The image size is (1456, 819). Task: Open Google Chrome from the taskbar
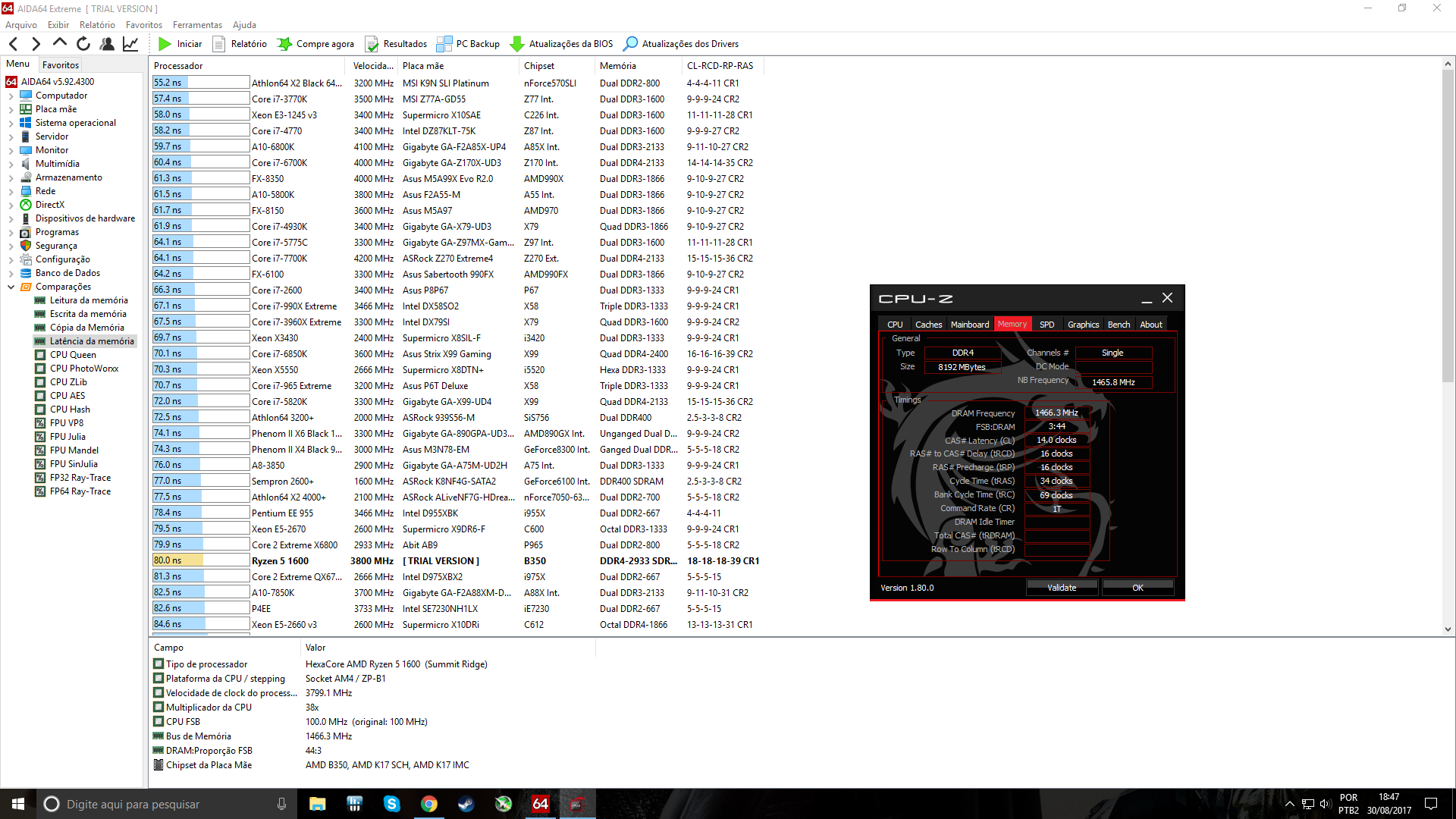428,804
